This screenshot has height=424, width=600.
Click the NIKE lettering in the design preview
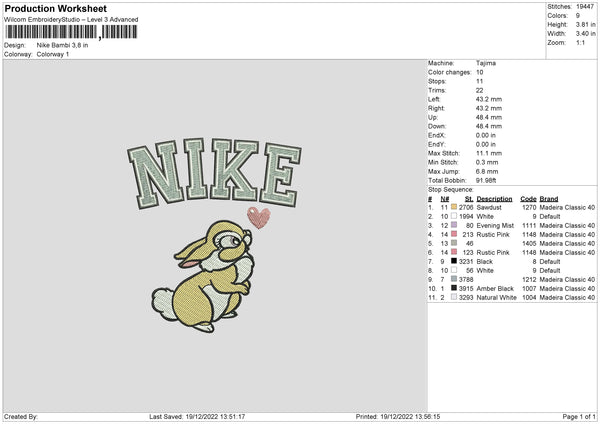coord(214,173)
